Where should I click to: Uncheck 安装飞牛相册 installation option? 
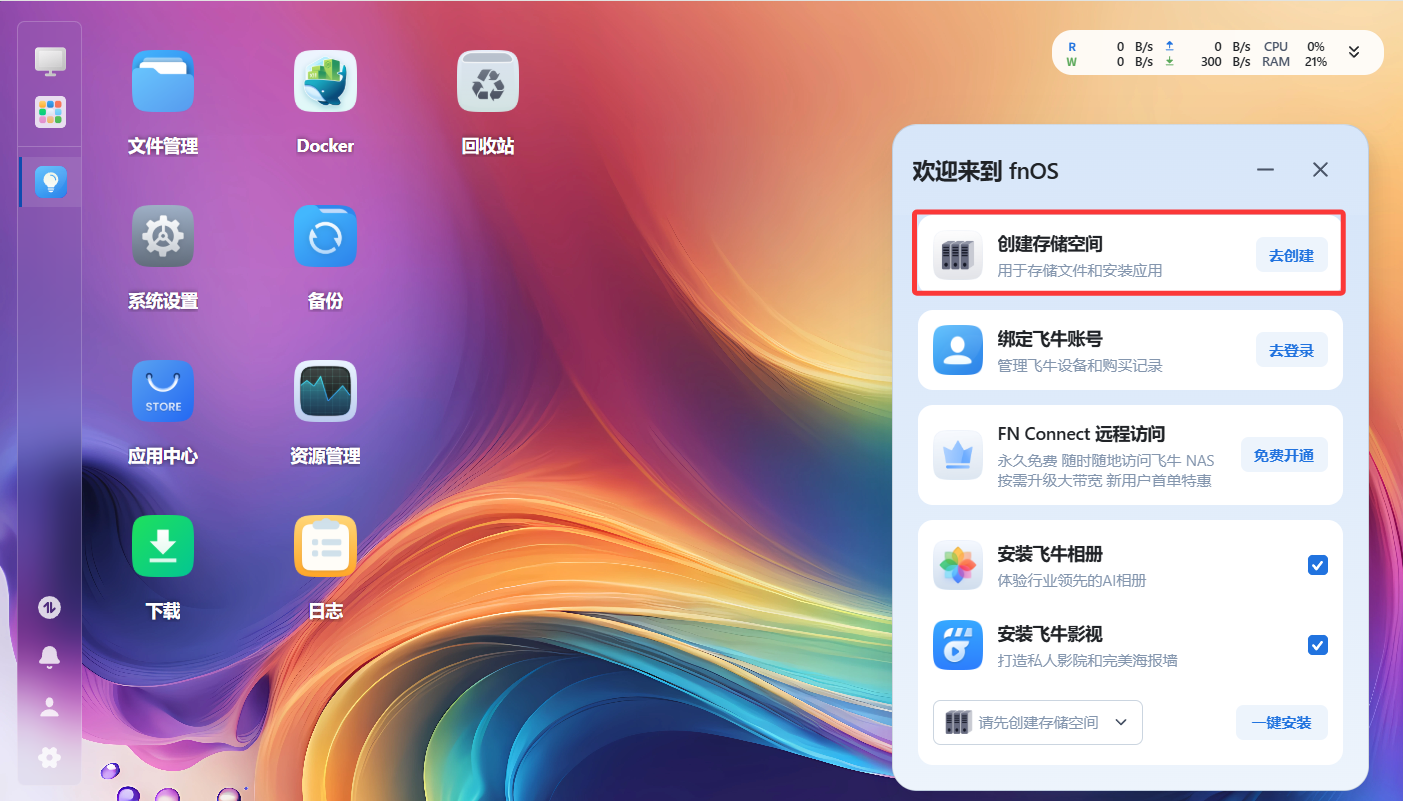tap(1317, 565)
